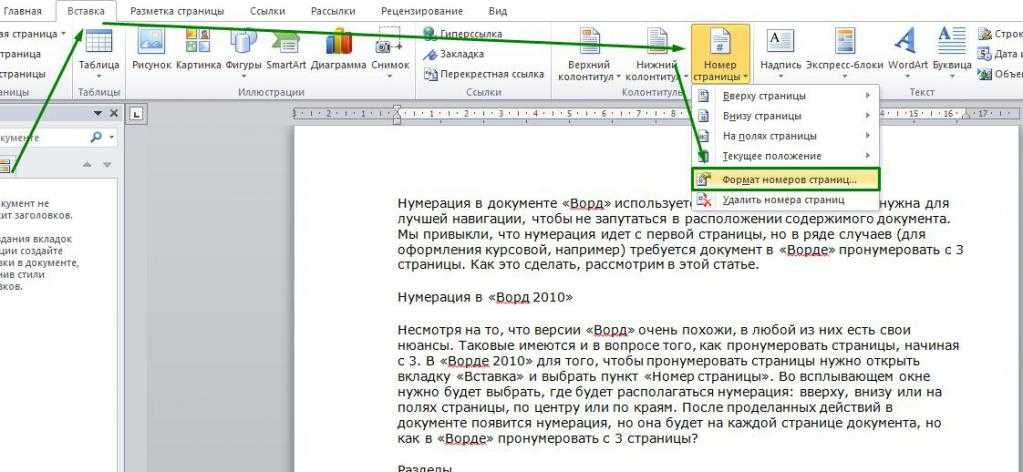Open the navigation pane options arrow
The height and width of the screenshot is (472, 1023).
[98, 114]
